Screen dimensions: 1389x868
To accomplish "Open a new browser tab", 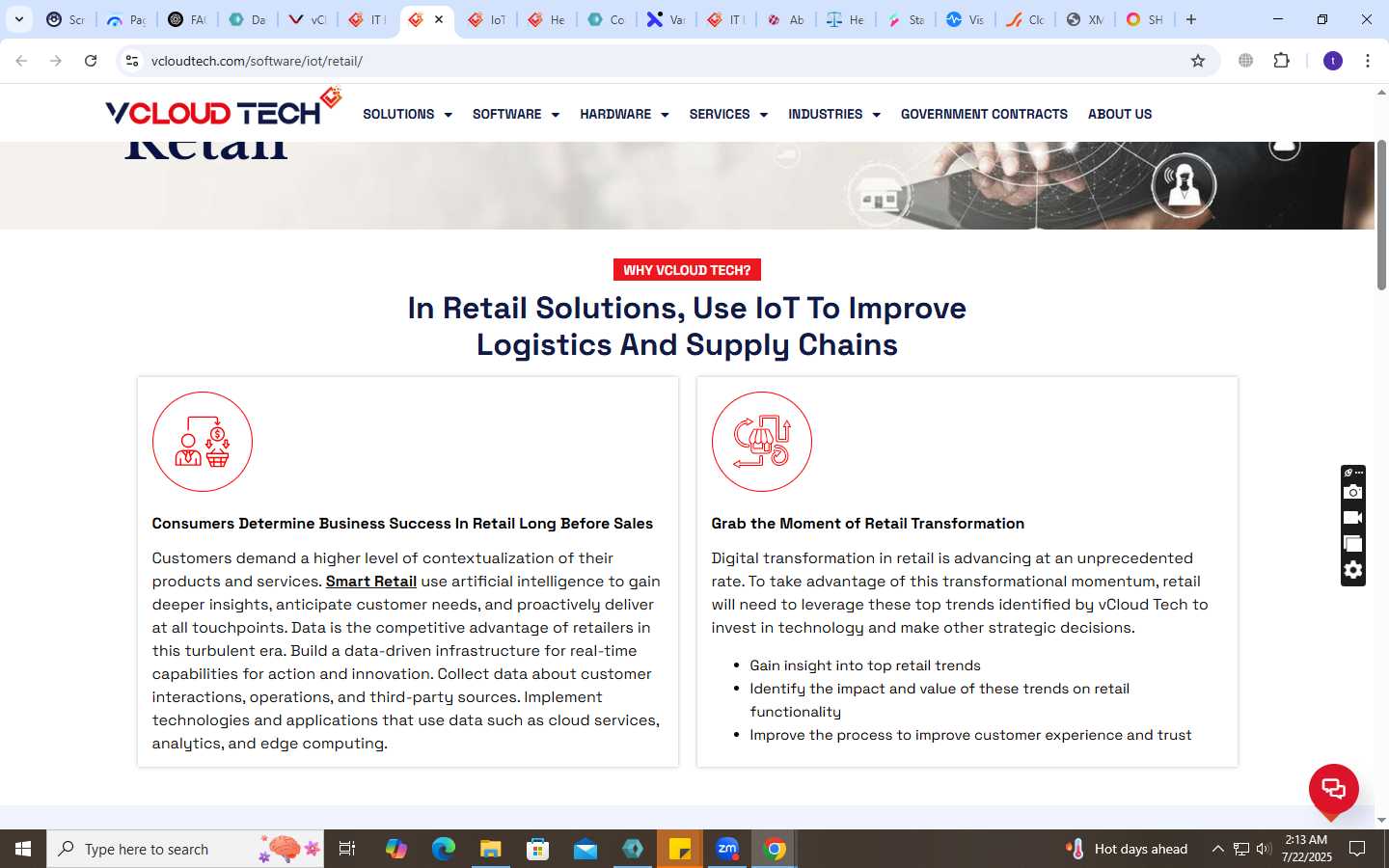I will coord(1191,19).
